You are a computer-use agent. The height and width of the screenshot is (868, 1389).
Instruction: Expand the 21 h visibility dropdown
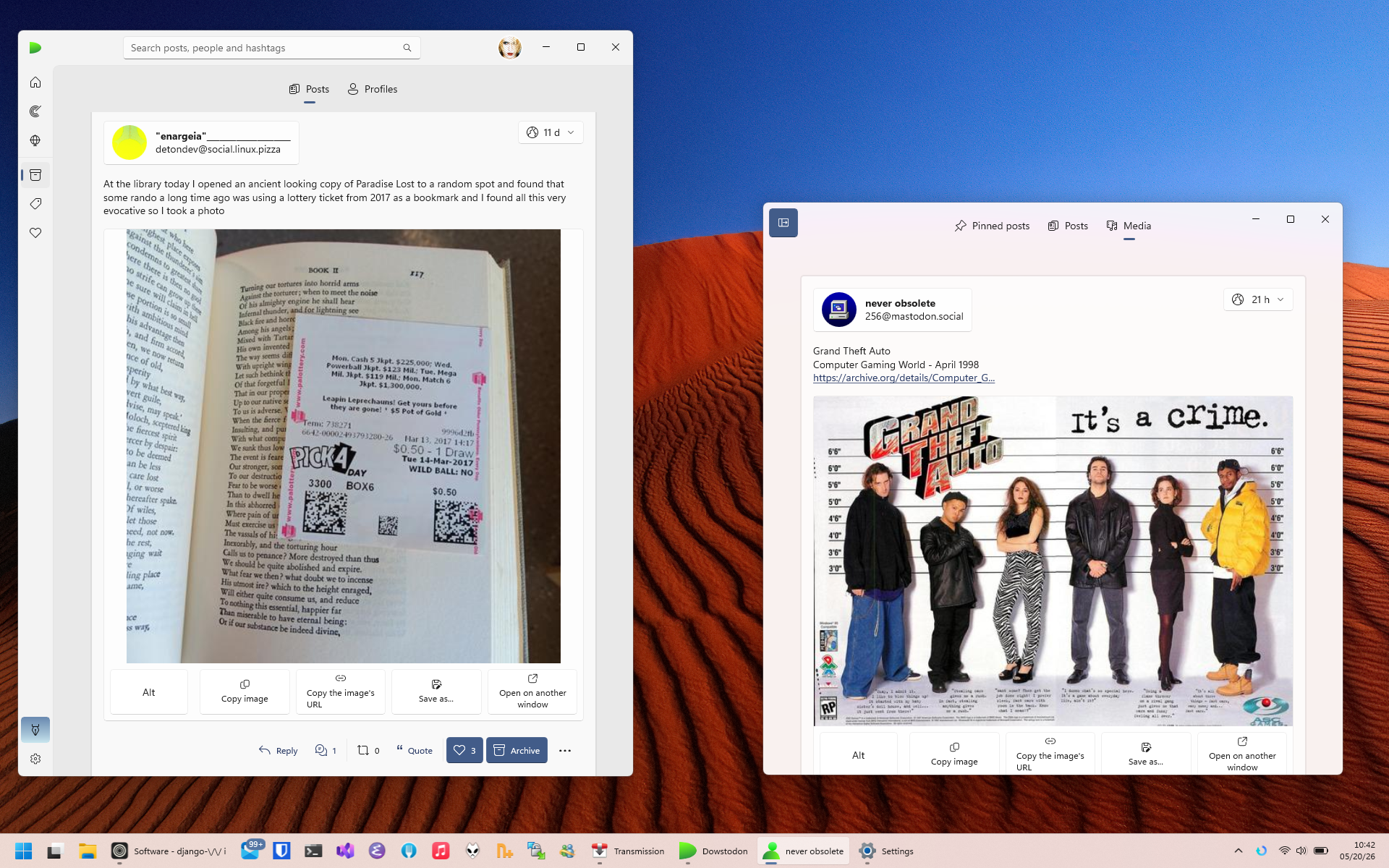pos(1258,299)
